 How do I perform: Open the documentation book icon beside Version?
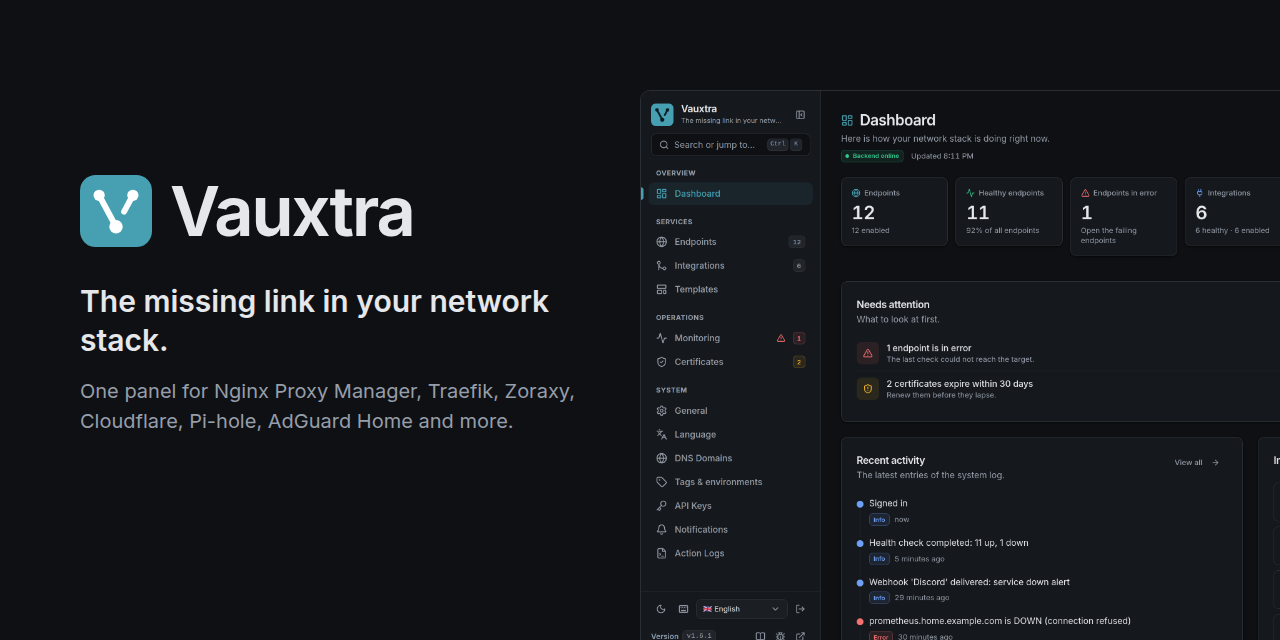[760, 636]
